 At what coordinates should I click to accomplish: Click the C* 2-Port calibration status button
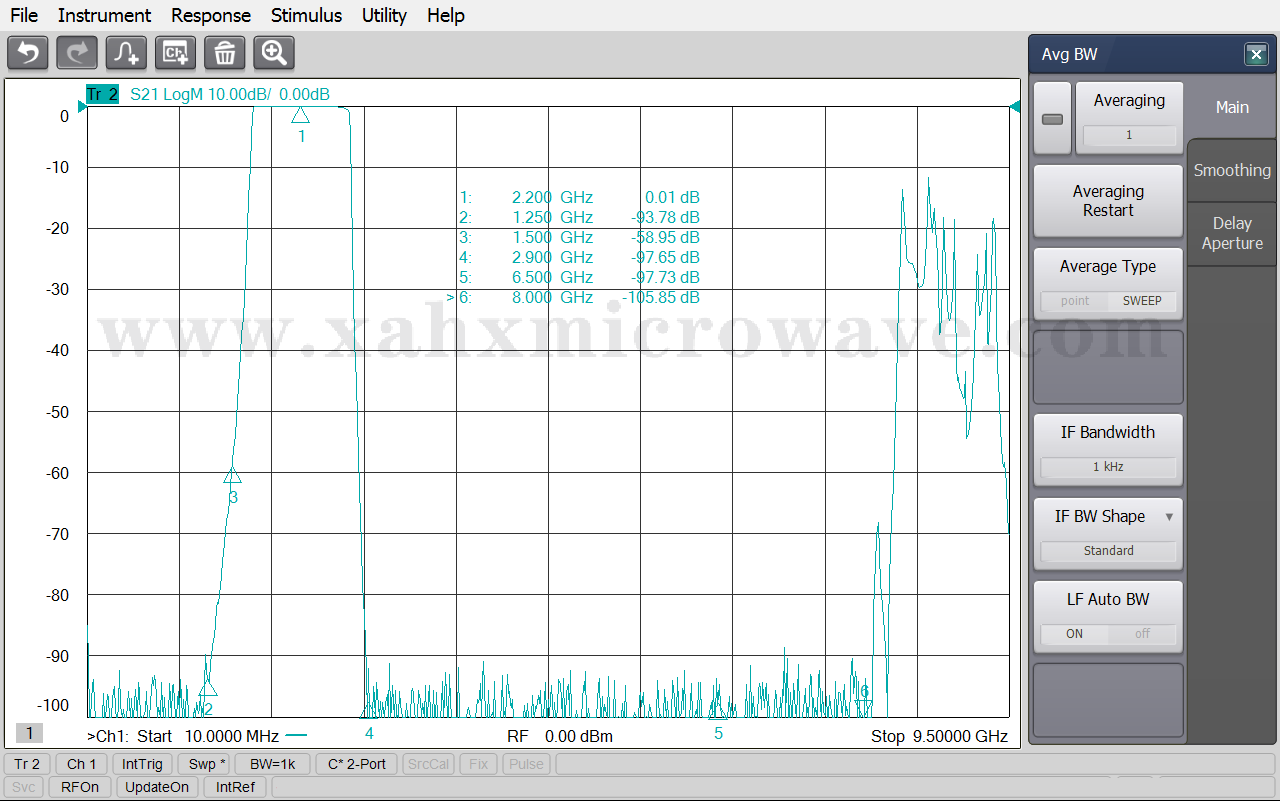(357, 764)
